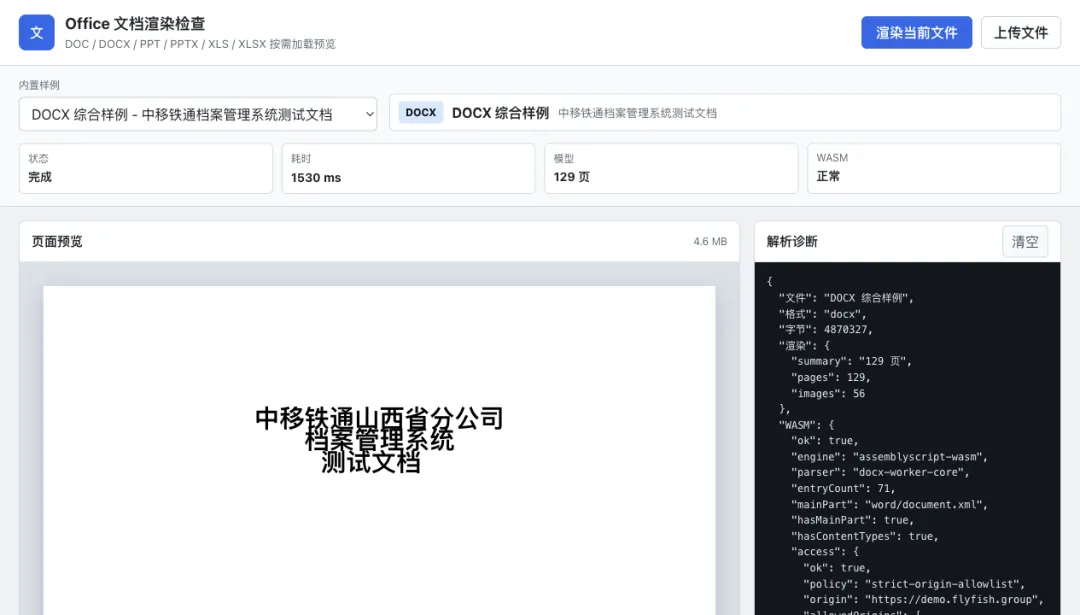Click the DOCX 综合样例 file title text
This screenshot has height=615, width=1080.
[x=500, y=113]
